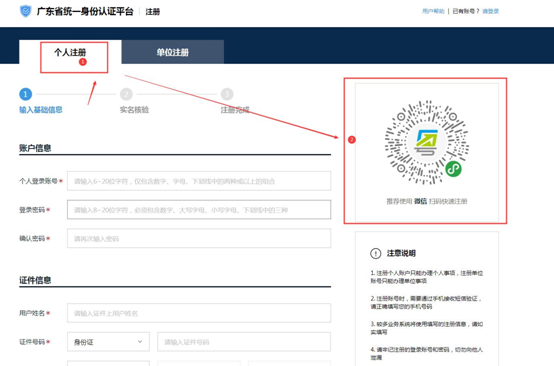Focus the 用户姓名 input field
This screenshot has width=554, height=366.
click(199, 313)
